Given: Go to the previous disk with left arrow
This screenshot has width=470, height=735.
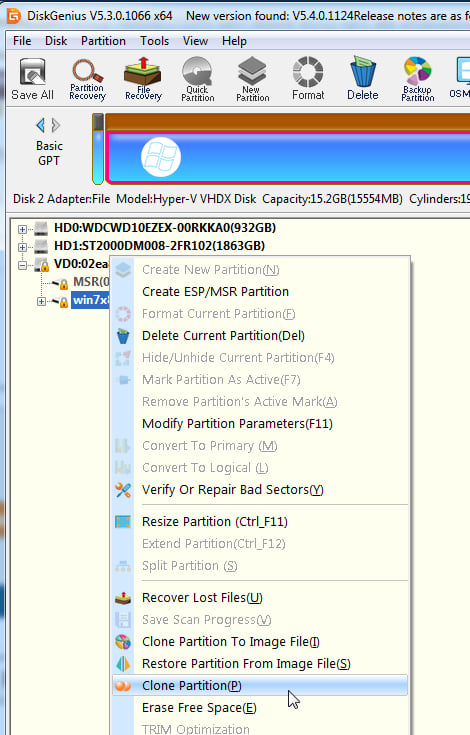Looking at the screenshot, I should coord(40,125).
